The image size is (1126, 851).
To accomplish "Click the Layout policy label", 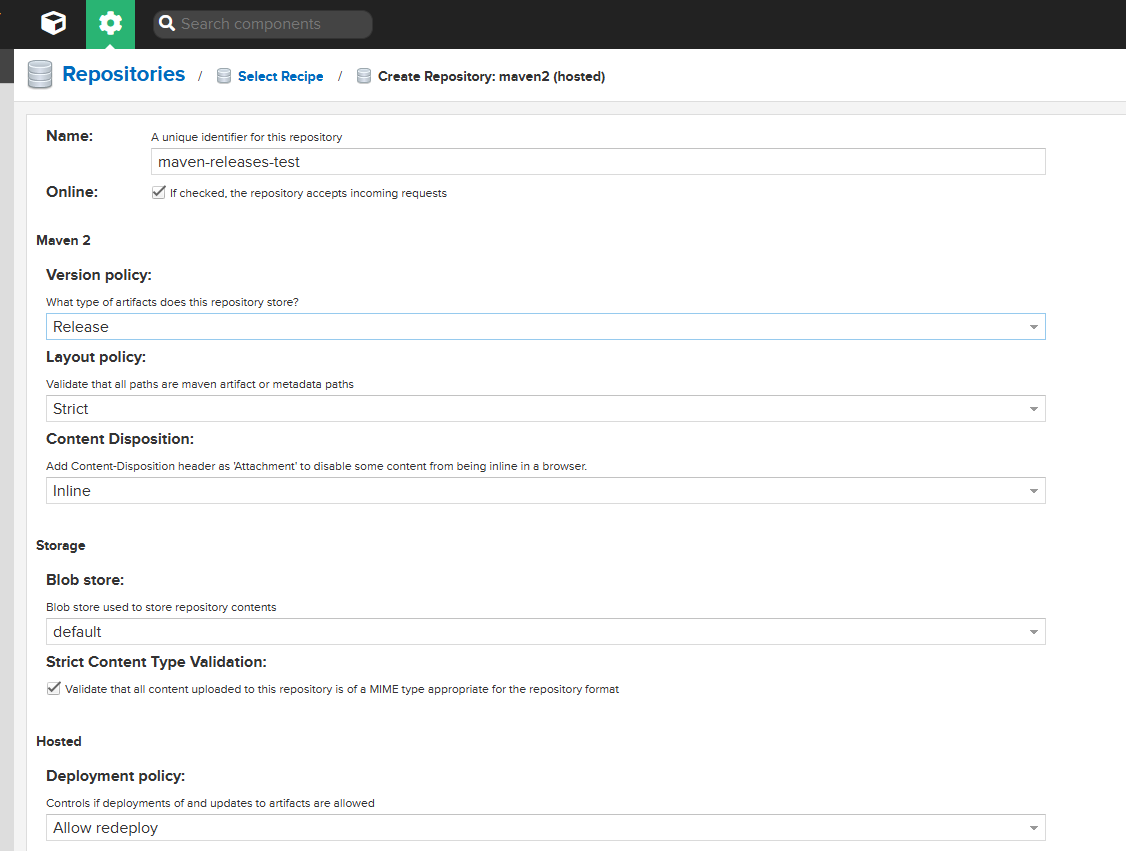I will click(x=96, y=357).
